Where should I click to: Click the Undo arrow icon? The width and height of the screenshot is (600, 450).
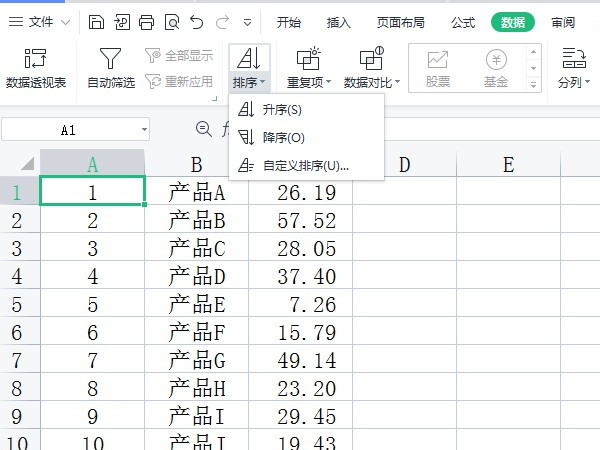tap(197, 21)
